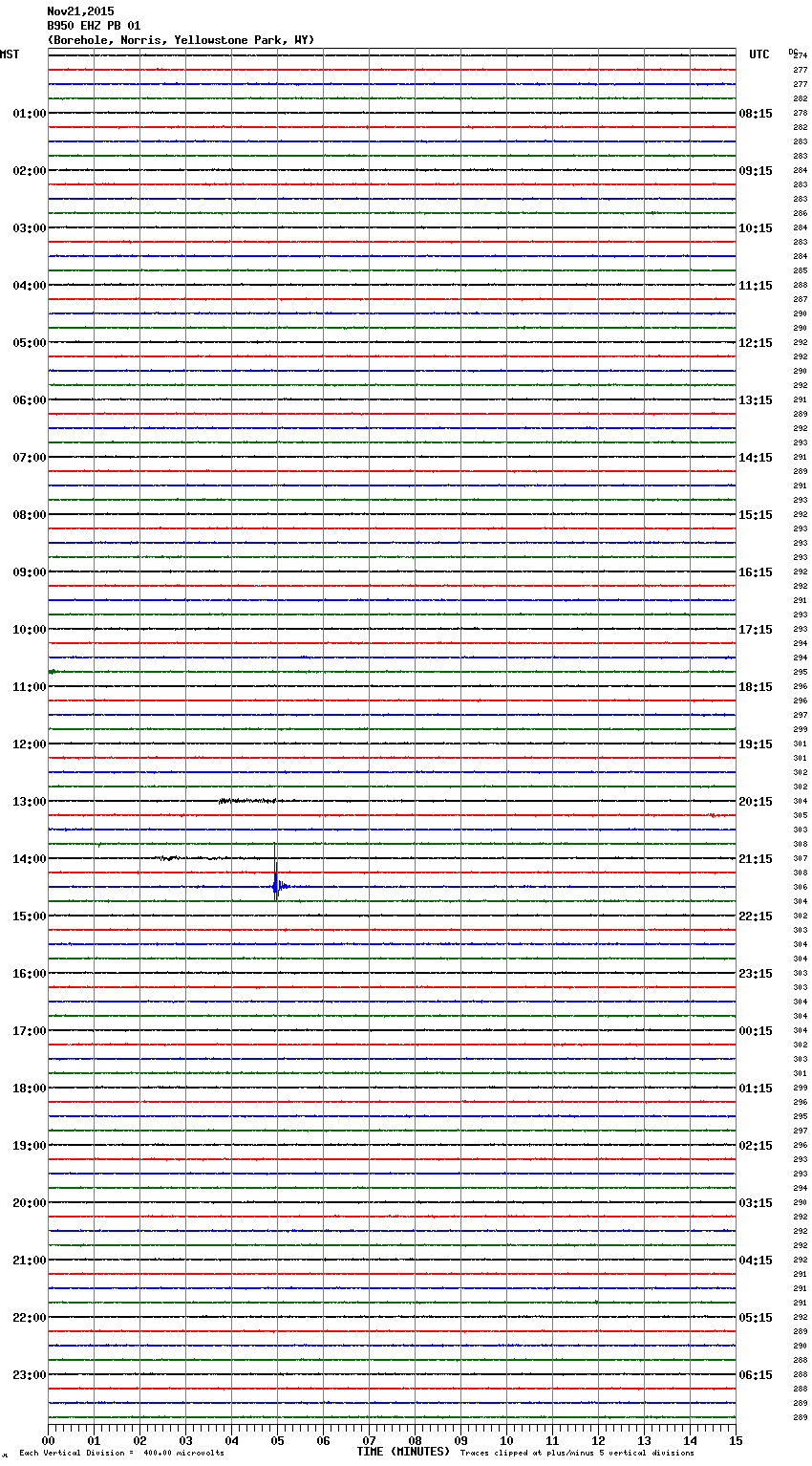Select the 12:00 MST time label
The width and height of the screenshot is (812, 1466).
[x=30, y=744]
